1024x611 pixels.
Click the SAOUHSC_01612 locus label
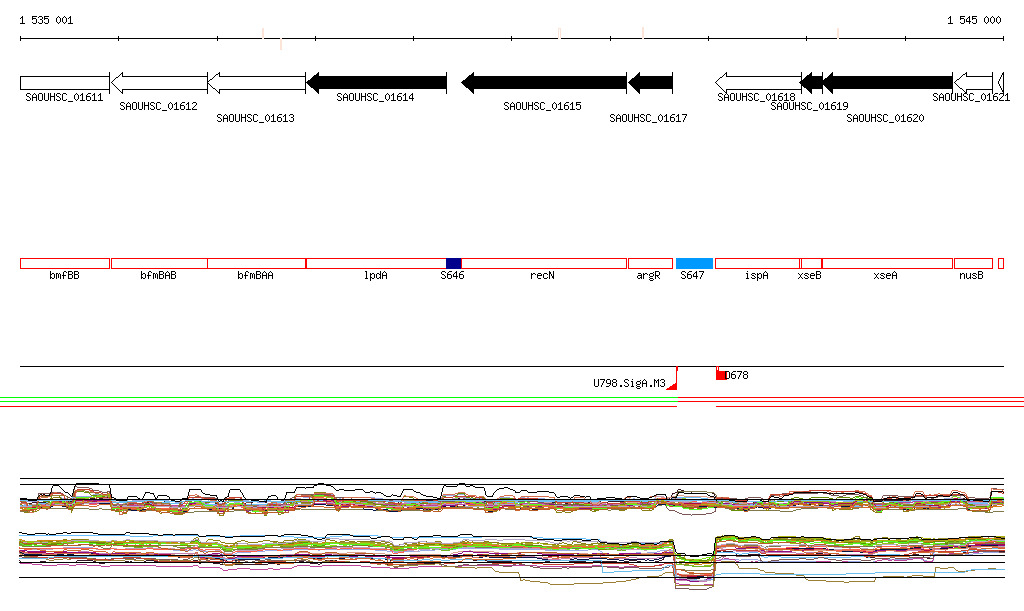[158, 106]
